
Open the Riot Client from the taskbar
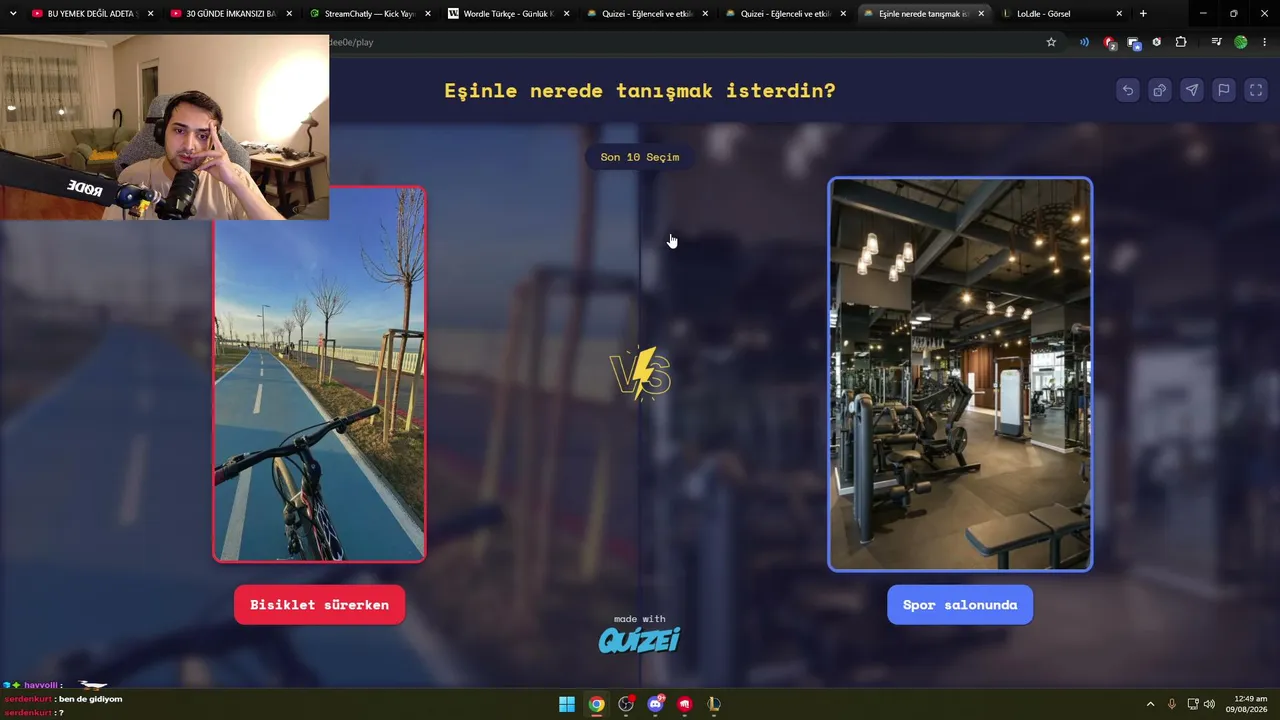click(685, 704)
